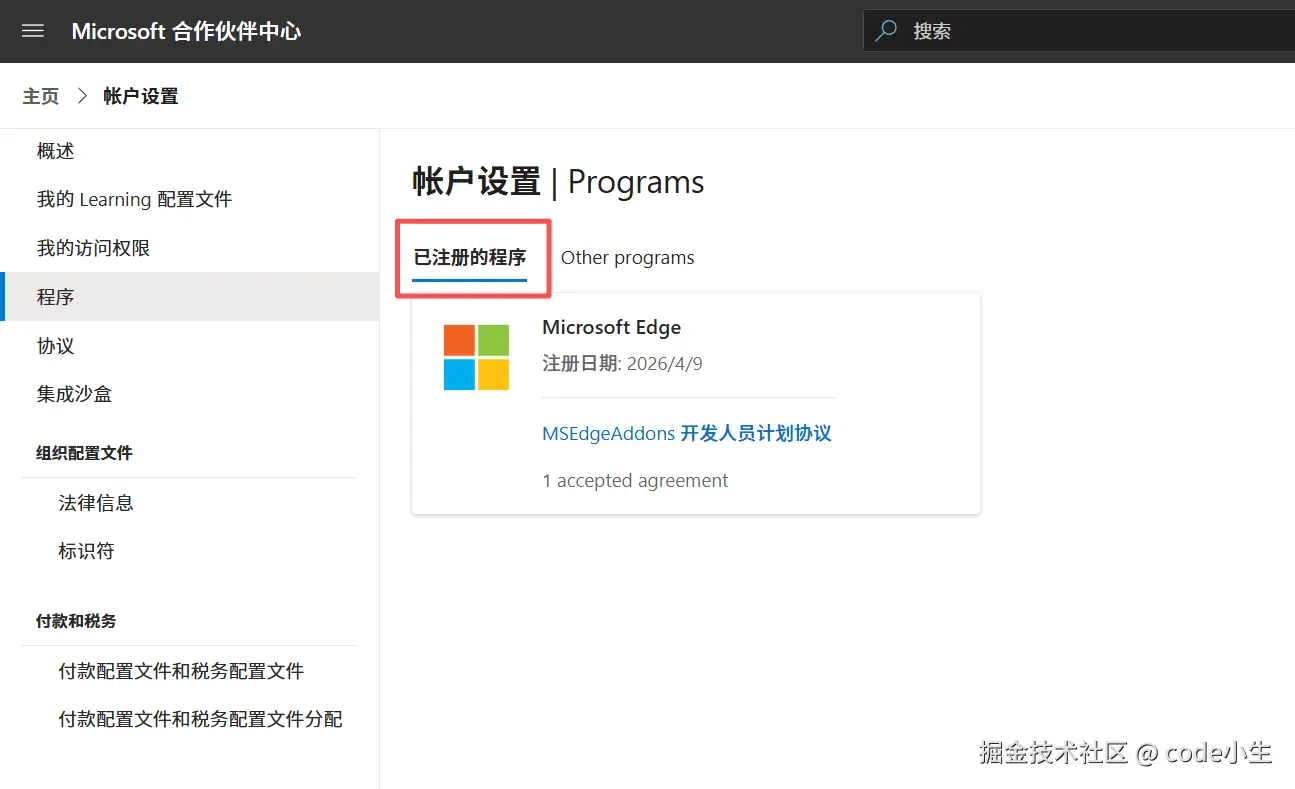The height and width of the screenshot is (789, 1295).
Task: Click 1 accepted agreement text
Action: click(635, 481)
